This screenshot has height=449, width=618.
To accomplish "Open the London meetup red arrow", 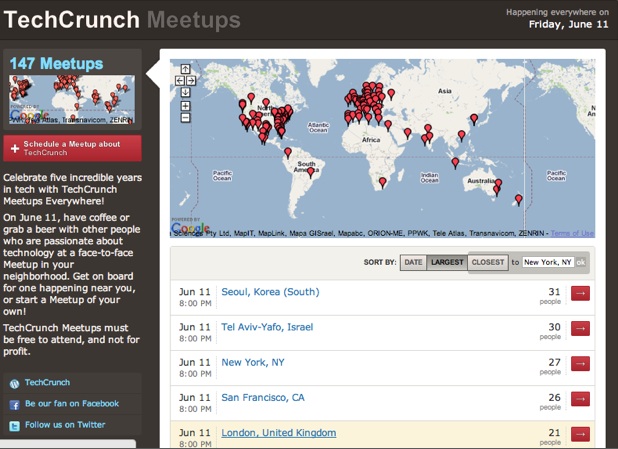I will coord(580,434).
